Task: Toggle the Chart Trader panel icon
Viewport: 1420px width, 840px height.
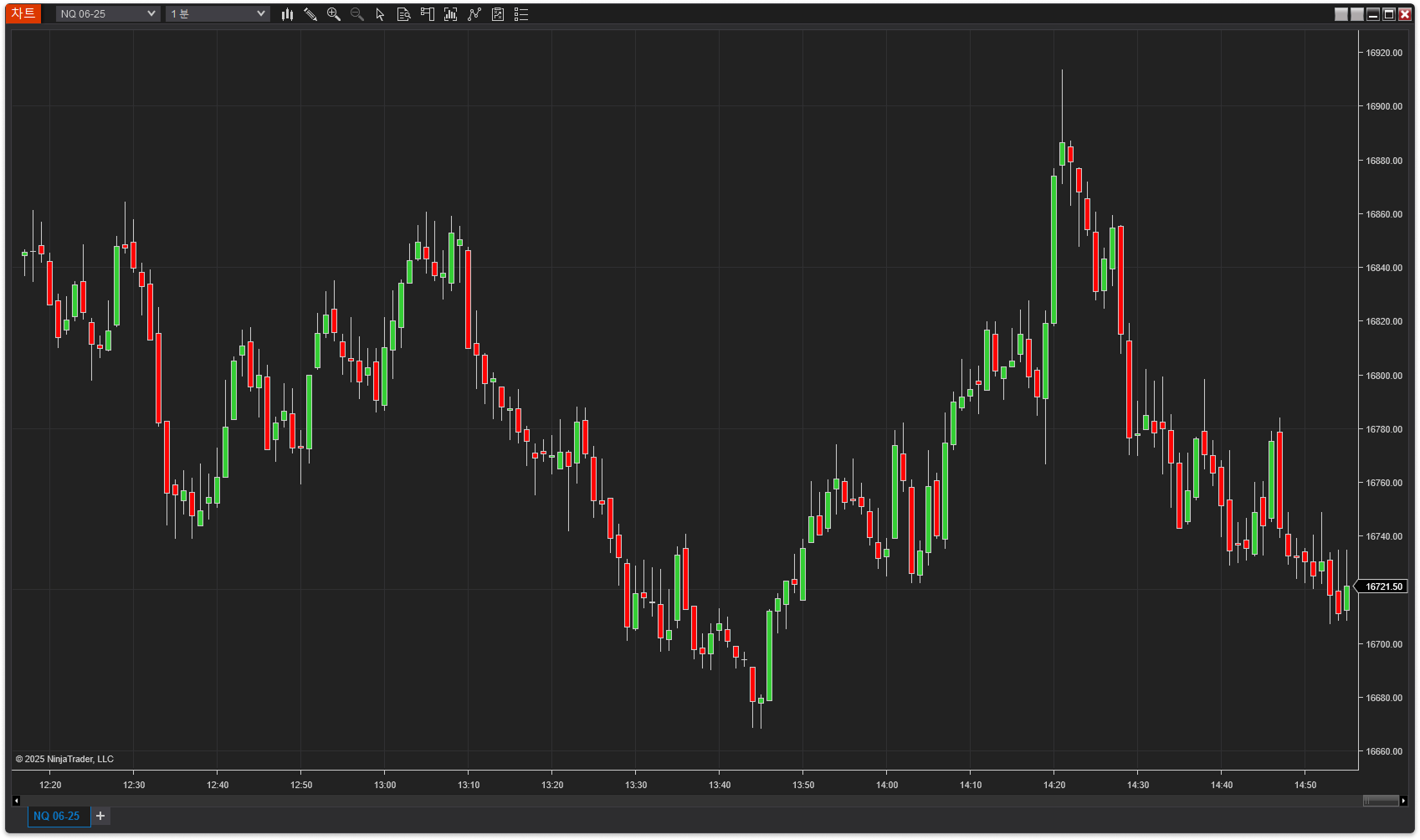Action: point(428,14)
